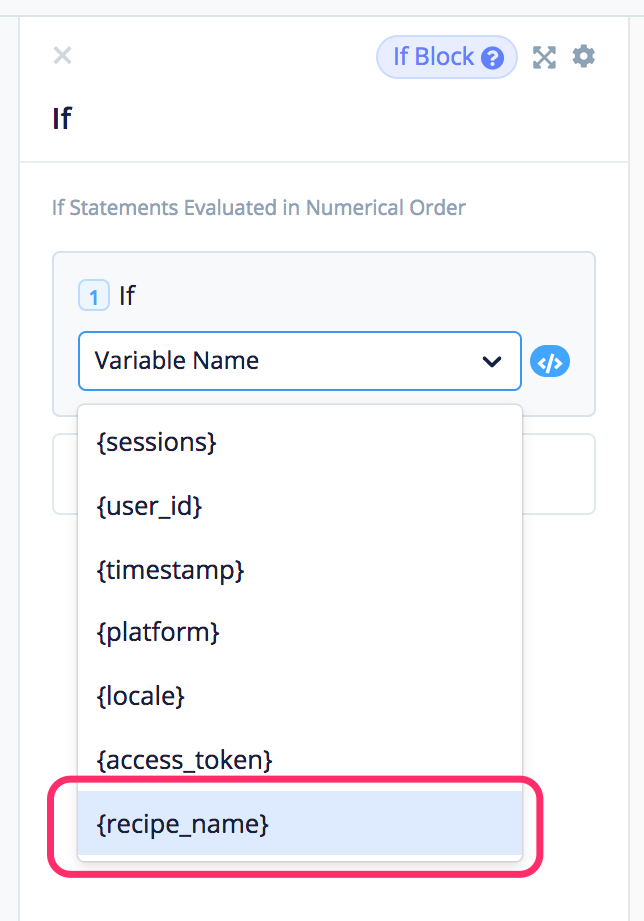644x921 pixels.
Task: Collapse the dropdown using the chevron arrow
Action: (x=492, y=361)
